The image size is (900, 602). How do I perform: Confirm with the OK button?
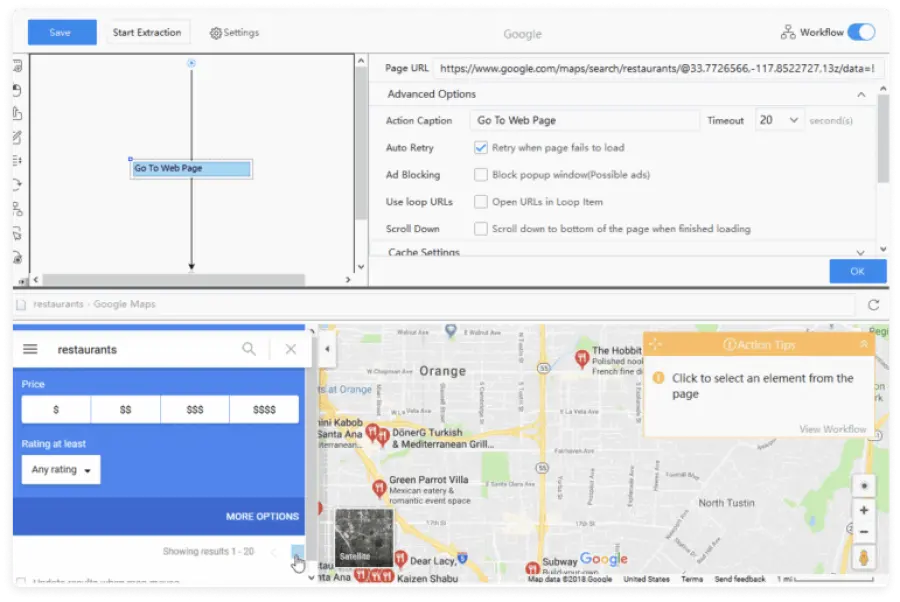858,271
